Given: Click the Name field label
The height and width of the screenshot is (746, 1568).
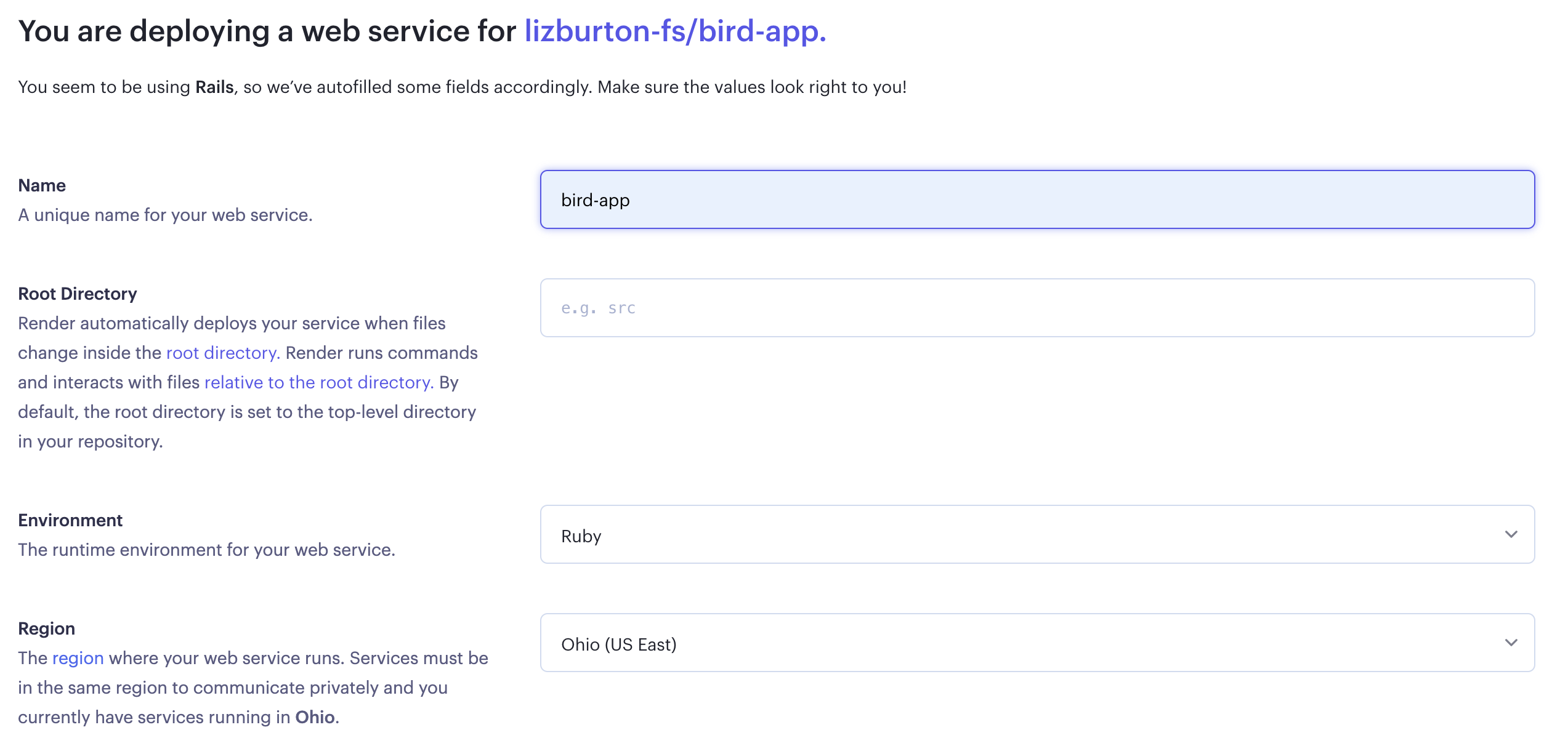Looking at the screenshot, I should pyautogui.click(x=42, y=185).
